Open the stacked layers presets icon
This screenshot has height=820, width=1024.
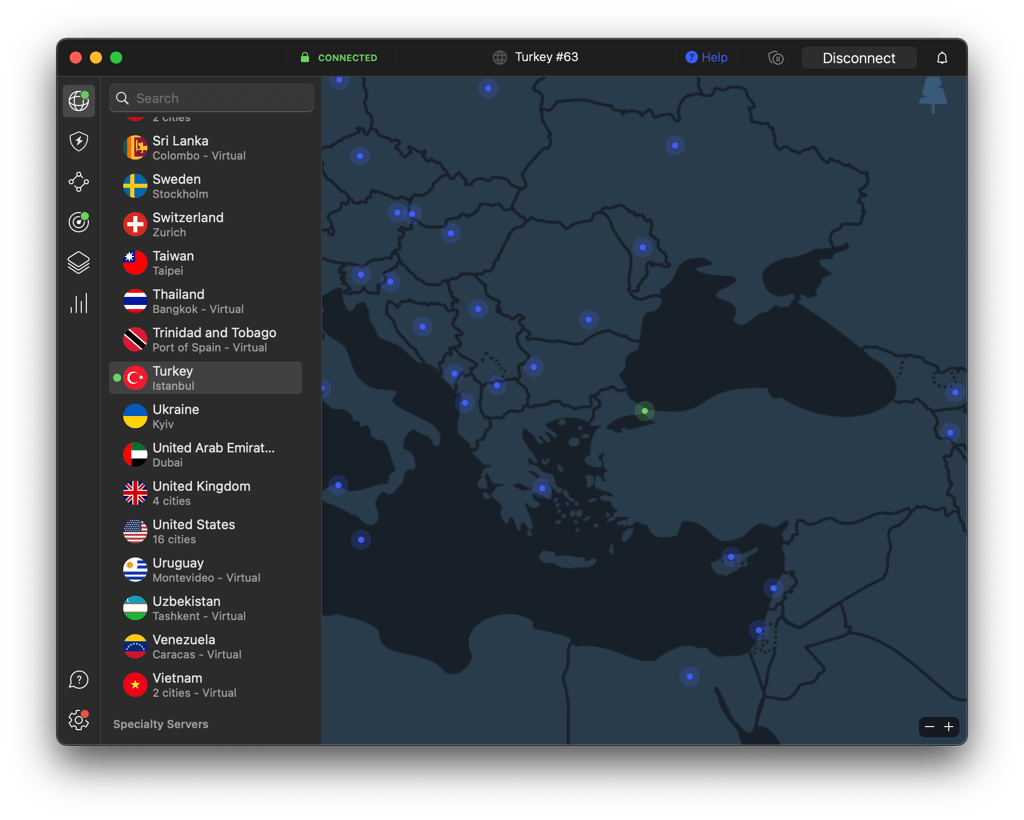(x=79, y=262)
